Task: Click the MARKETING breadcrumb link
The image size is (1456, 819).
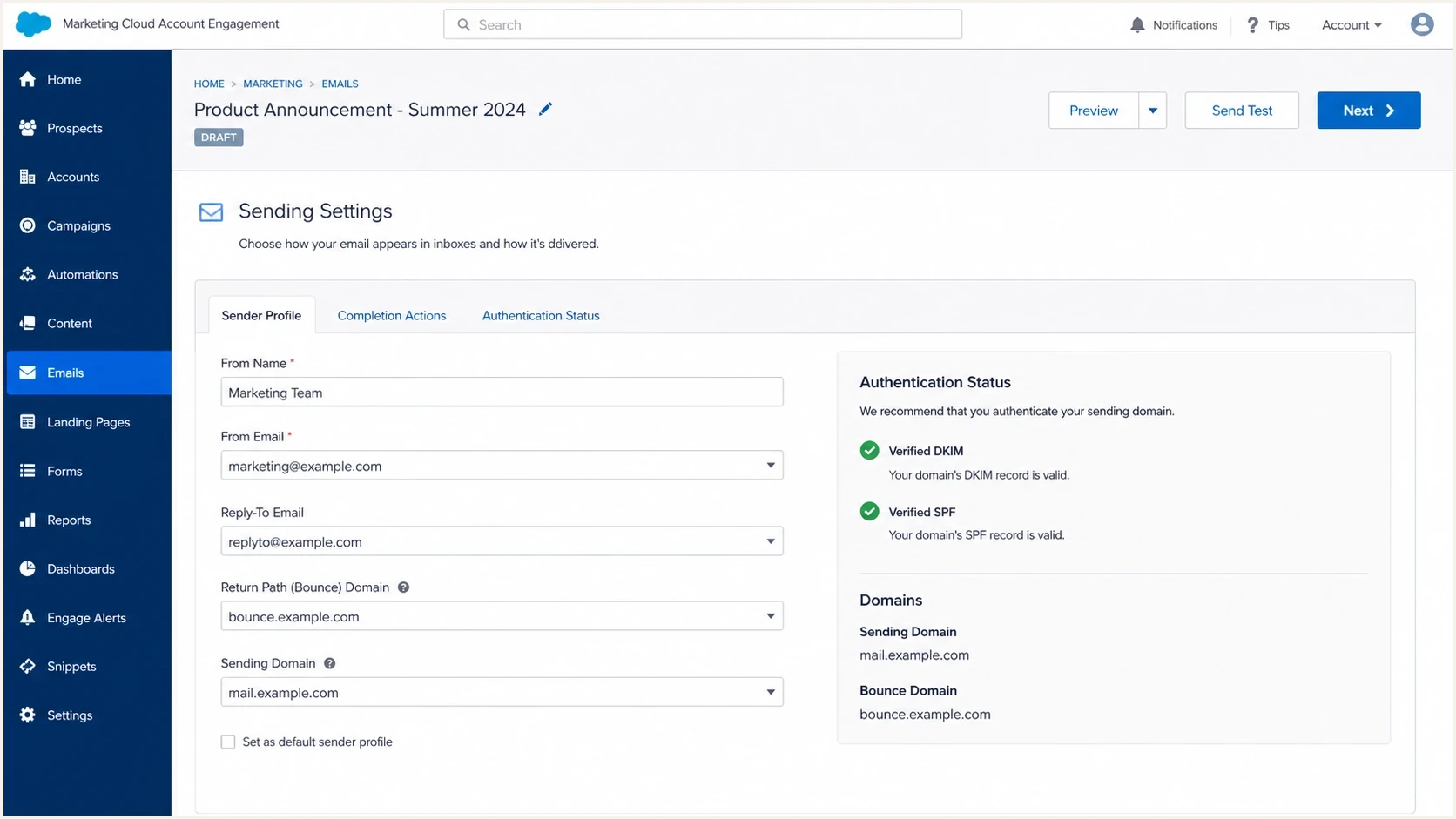Action: [x=273, y=84]
